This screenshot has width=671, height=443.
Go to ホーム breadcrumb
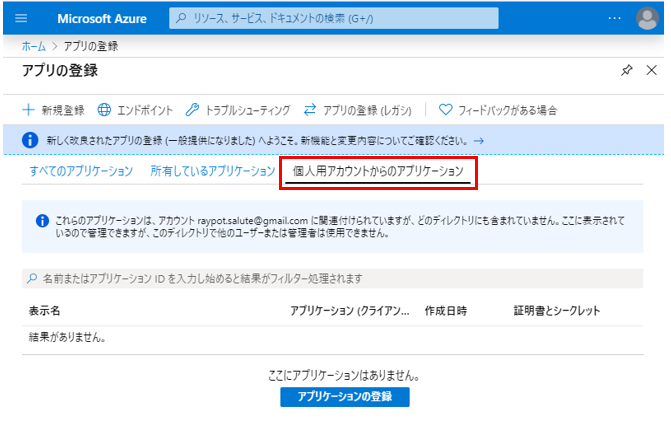coord(33,46)
